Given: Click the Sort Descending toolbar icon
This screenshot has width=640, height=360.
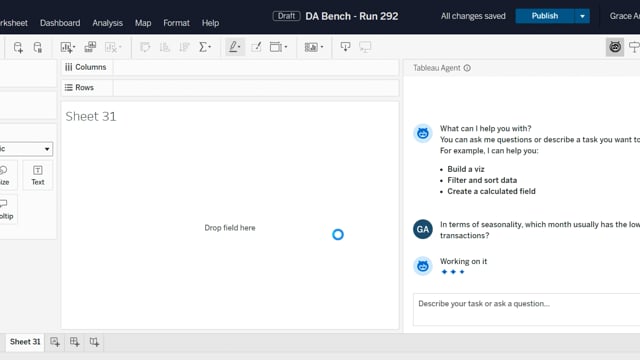Looking at the screenshot, I should click(184, 47).
